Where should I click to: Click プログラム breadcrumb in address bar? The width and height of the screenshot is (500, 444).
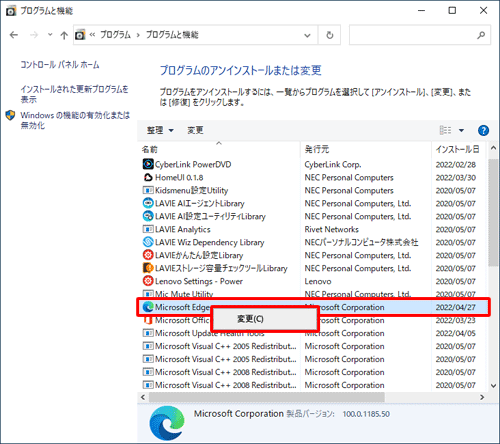[115, 35]
